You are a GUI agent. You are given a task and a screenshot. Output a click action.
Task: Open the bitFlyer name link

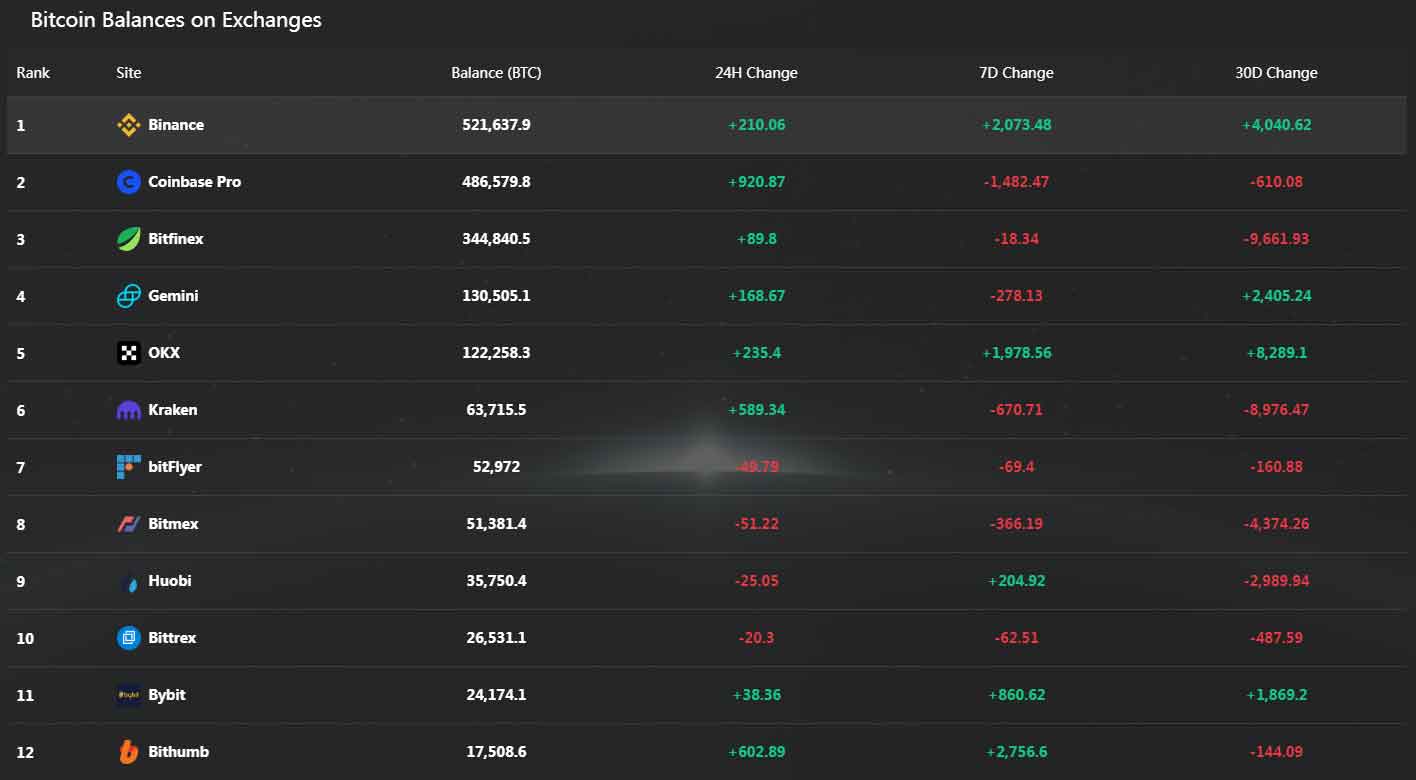175,467
